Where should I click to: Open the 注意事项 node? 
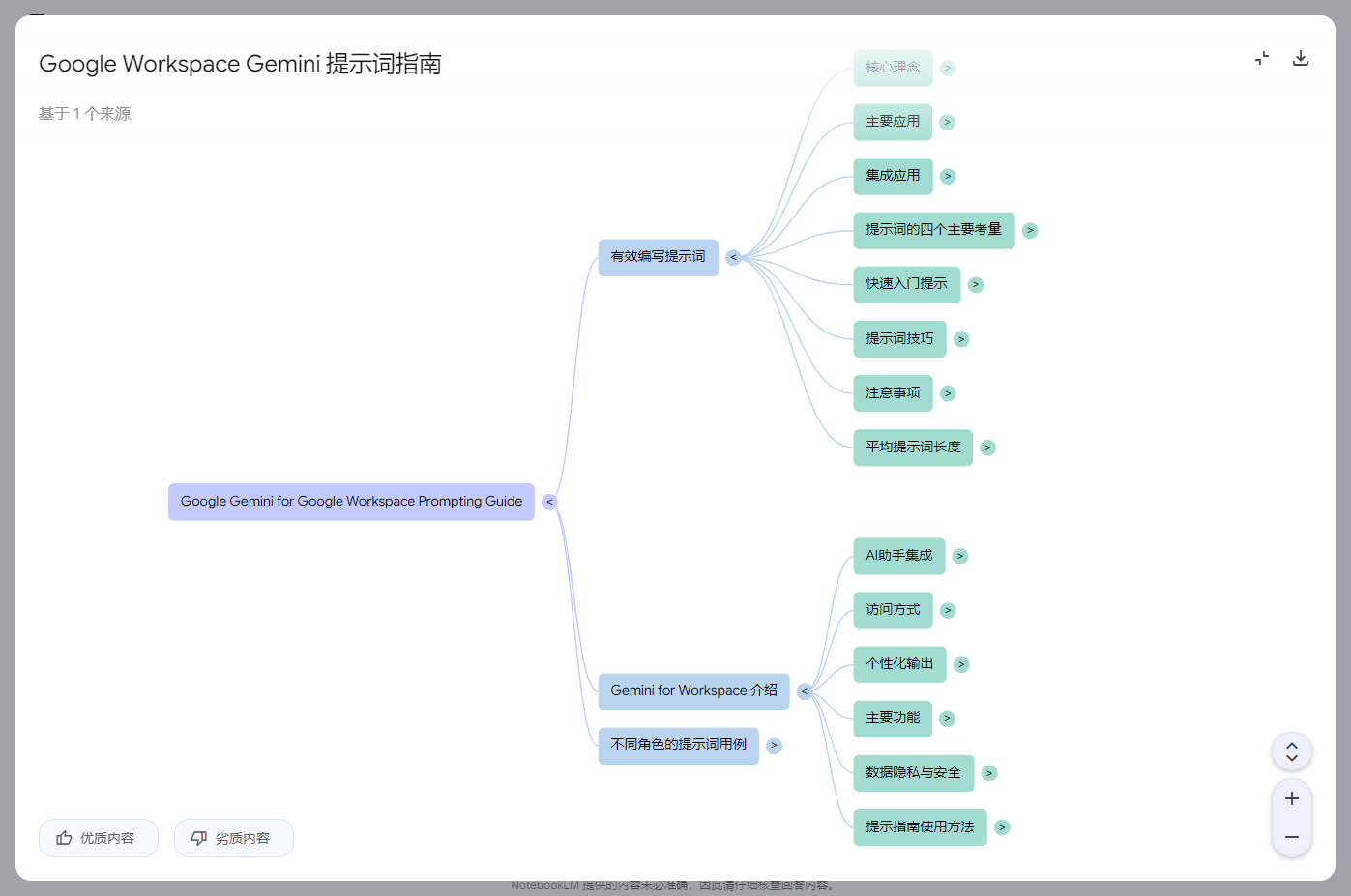click(x=893, y=393)
